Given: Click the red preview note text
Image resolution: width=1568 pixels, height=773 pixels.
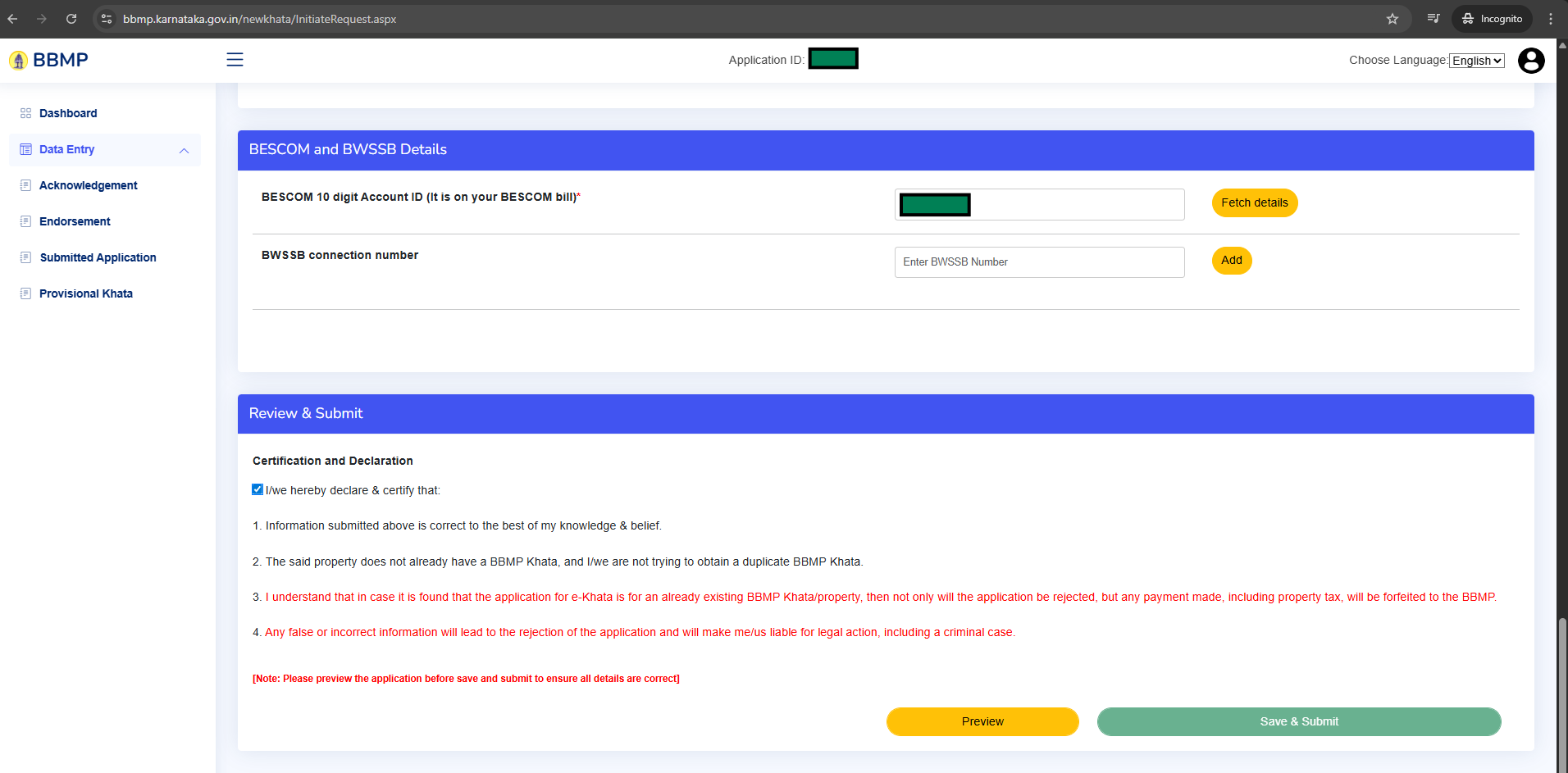Looking at the screenshot, I should (x=466, y=679).
